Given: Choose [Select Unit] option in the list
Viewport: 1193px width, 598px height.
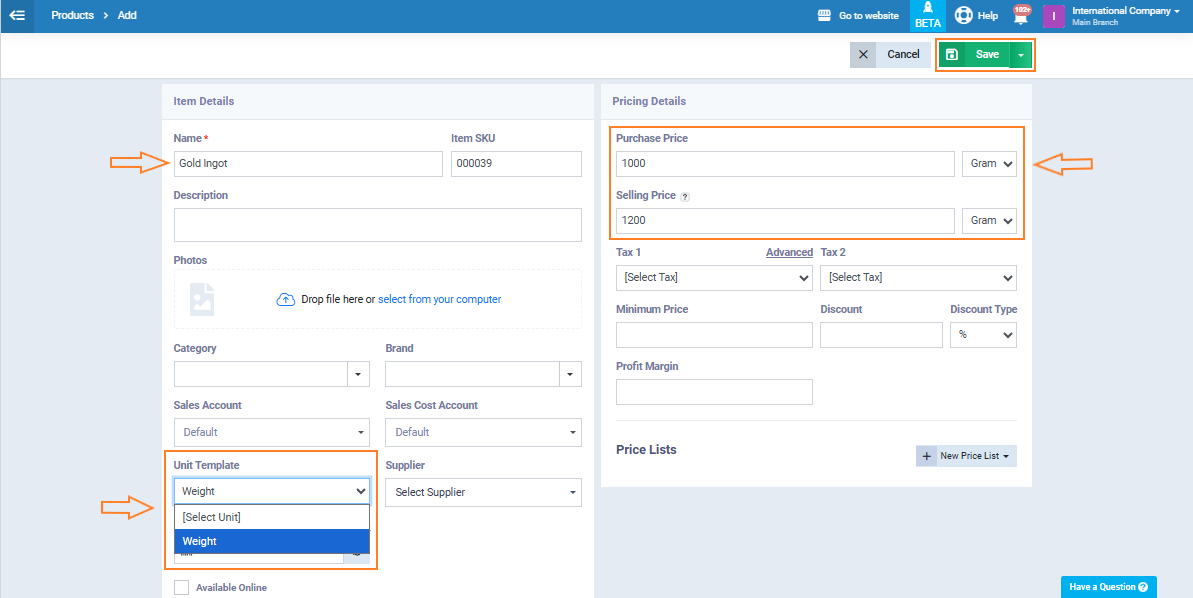Looking at the screenshot, I should [272, 517].
